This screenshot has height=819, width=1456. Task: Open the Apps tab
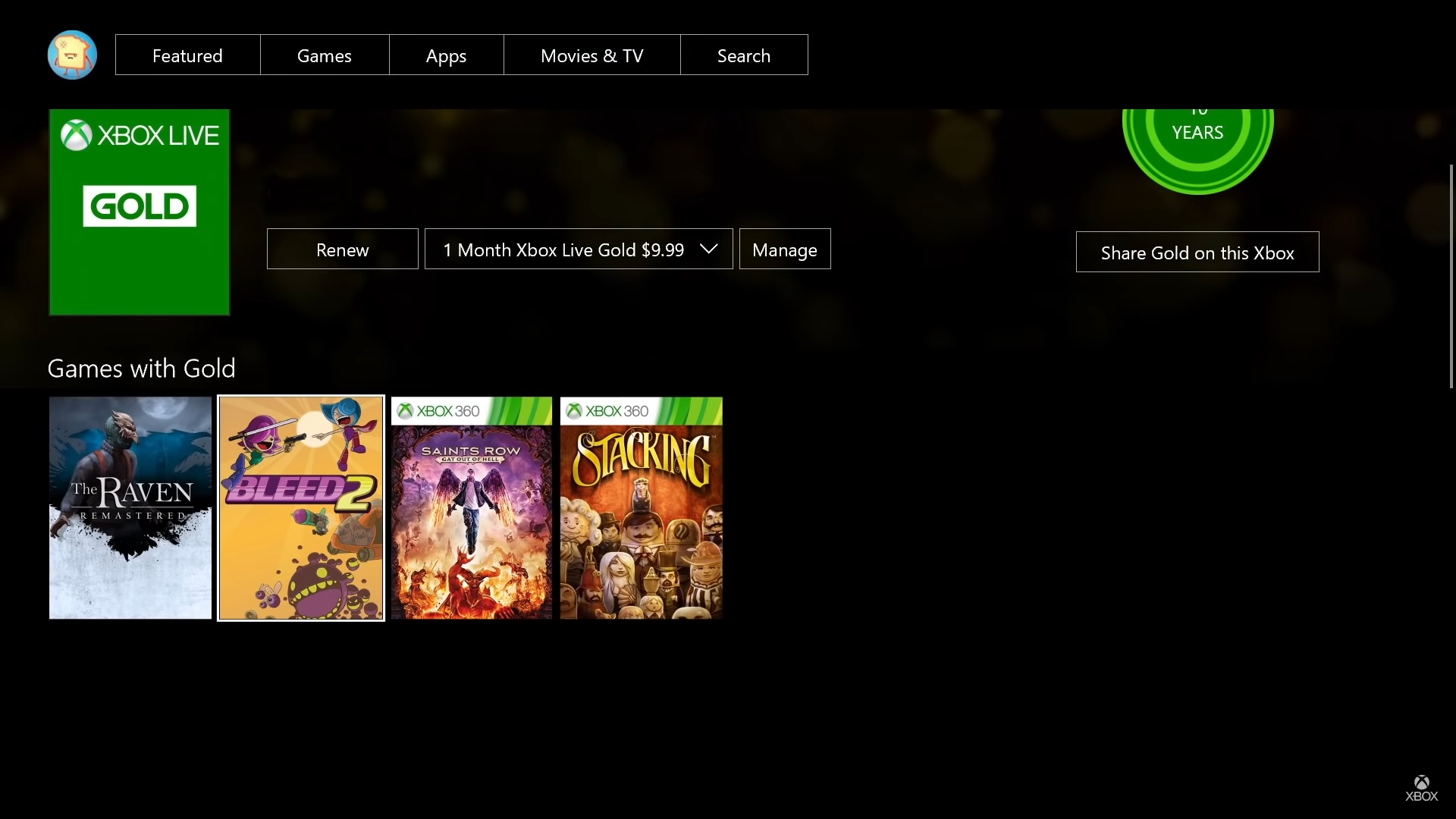coord(446,55)
